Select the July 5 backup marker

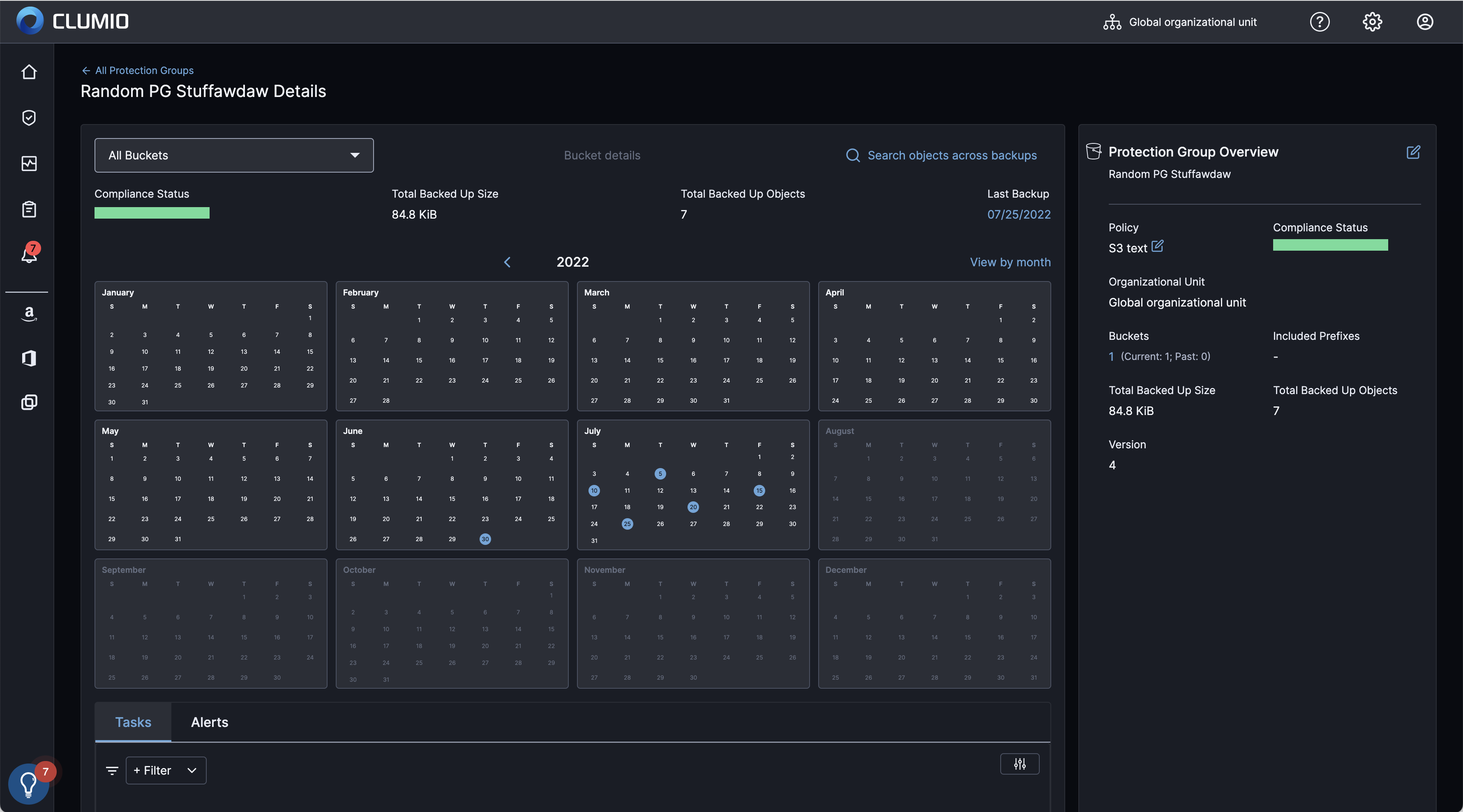660,473
